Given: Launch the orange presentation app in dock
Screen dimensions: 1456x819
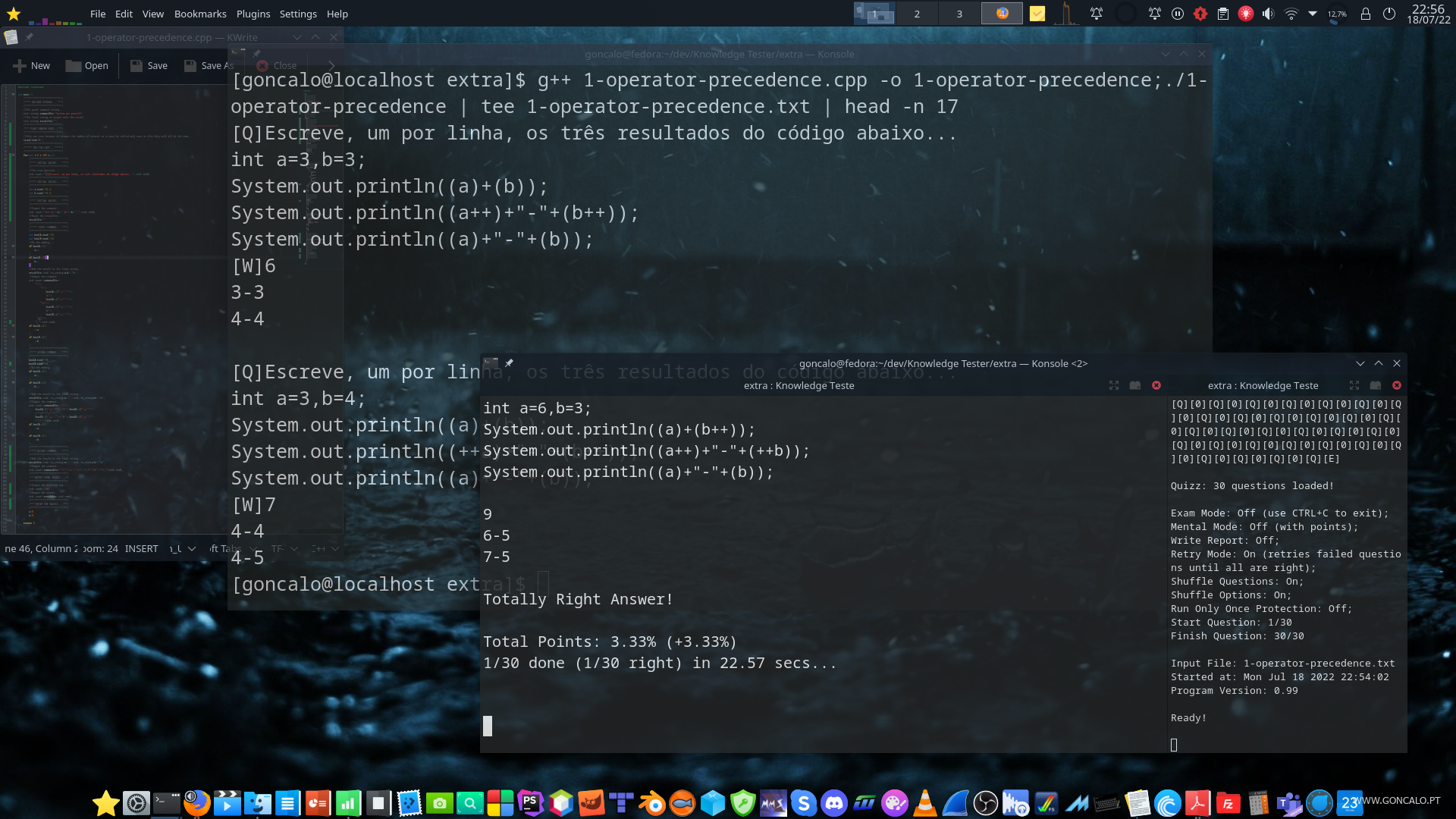Looking at the screenshot, I should (x=318, y=802).
